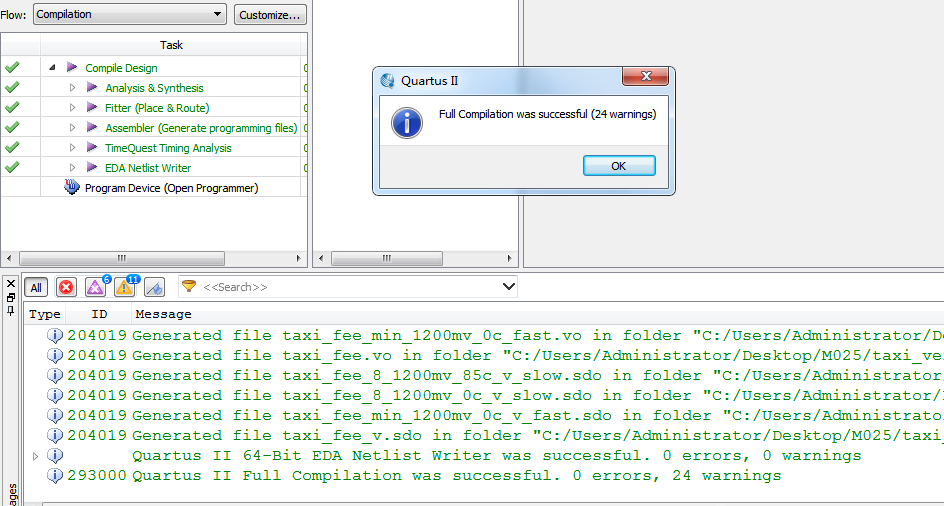Click the EDA Netlist Writer status checkmark
The image size is (944, 506).
(11, 167)
